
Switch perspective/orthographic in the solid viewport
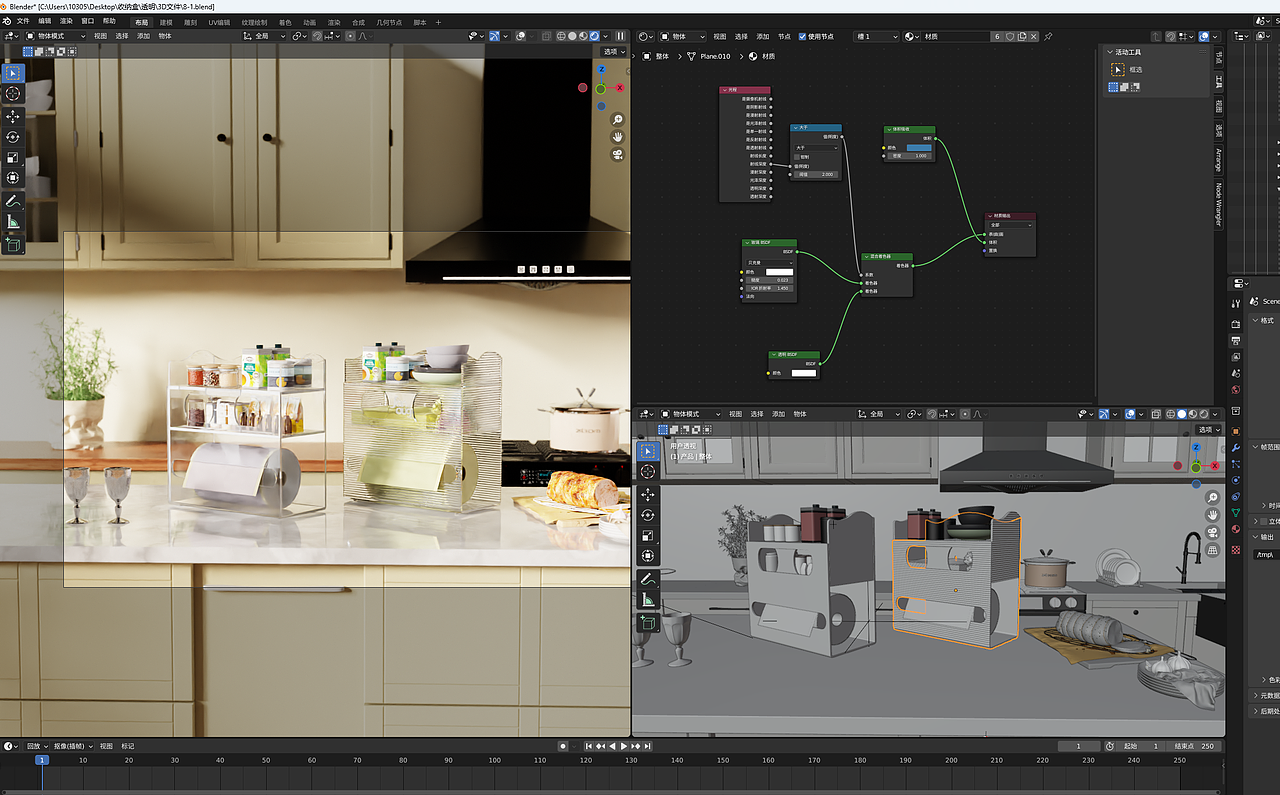(x=1213, y=550)
